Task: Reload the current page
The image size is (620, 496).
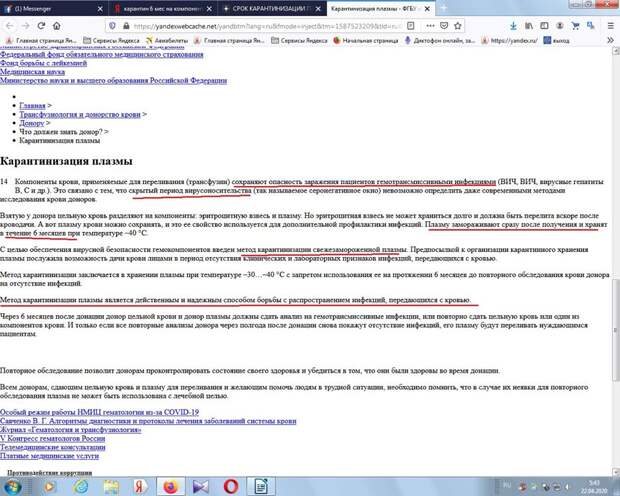Action: [41, 26]
